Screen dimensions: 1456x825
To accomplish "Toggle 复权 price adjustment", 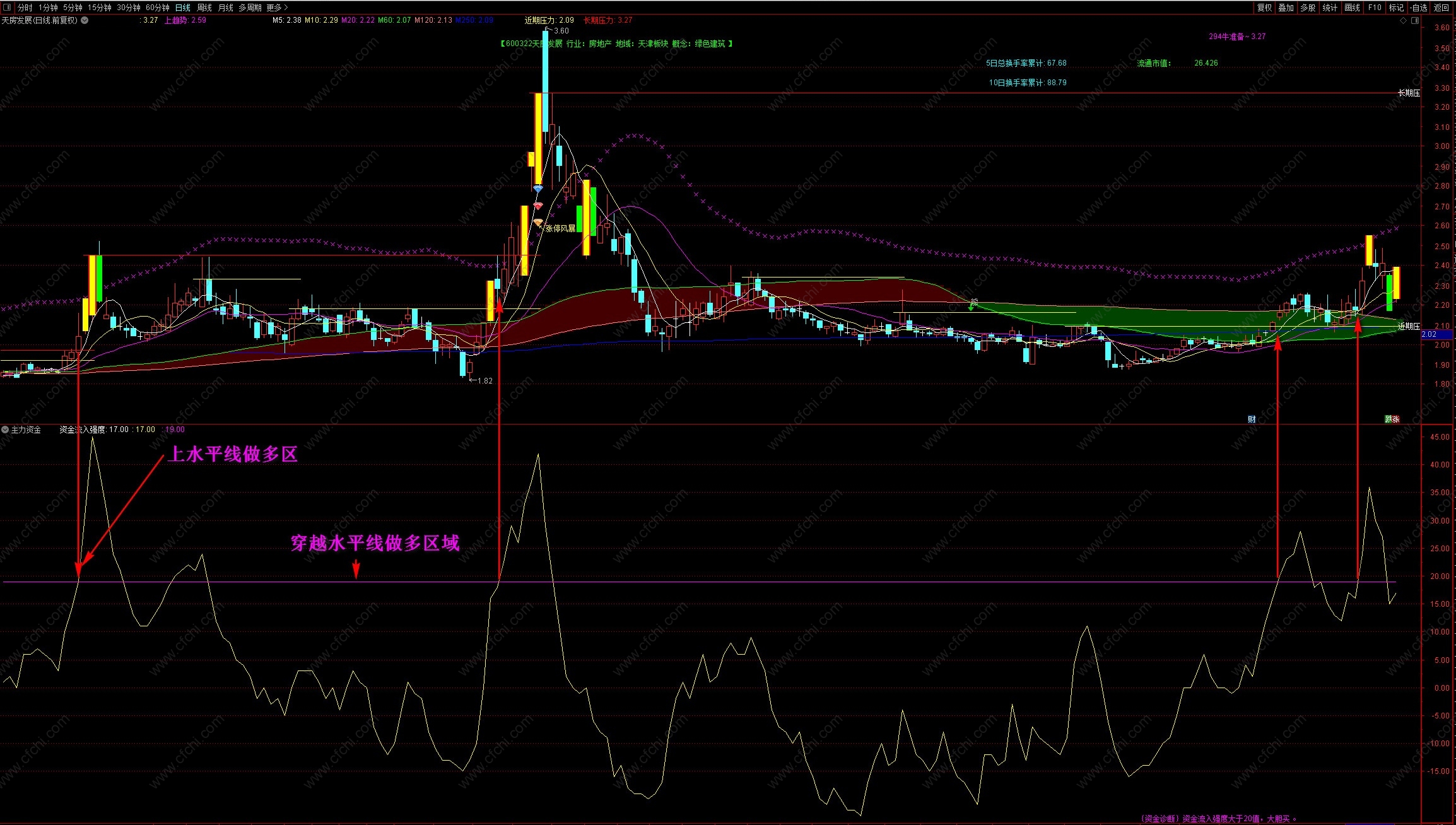I will [x=1264, y=8].
